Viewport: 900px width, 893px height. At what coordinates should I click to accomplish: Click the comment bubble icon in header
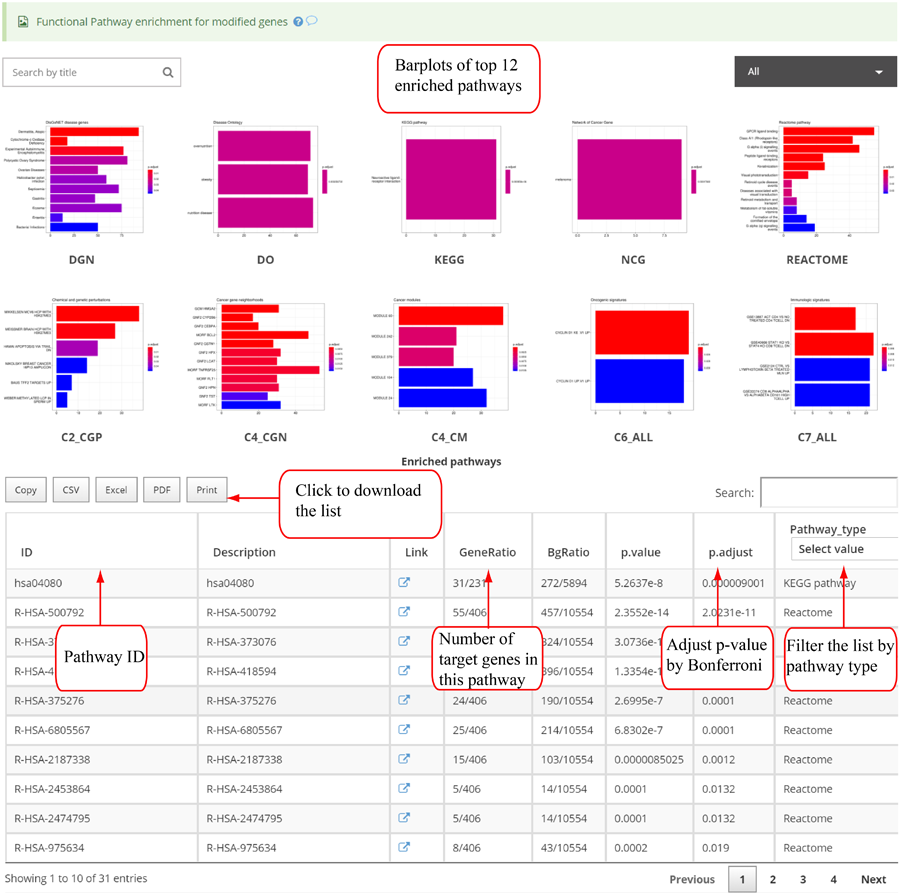coord(312,21)
